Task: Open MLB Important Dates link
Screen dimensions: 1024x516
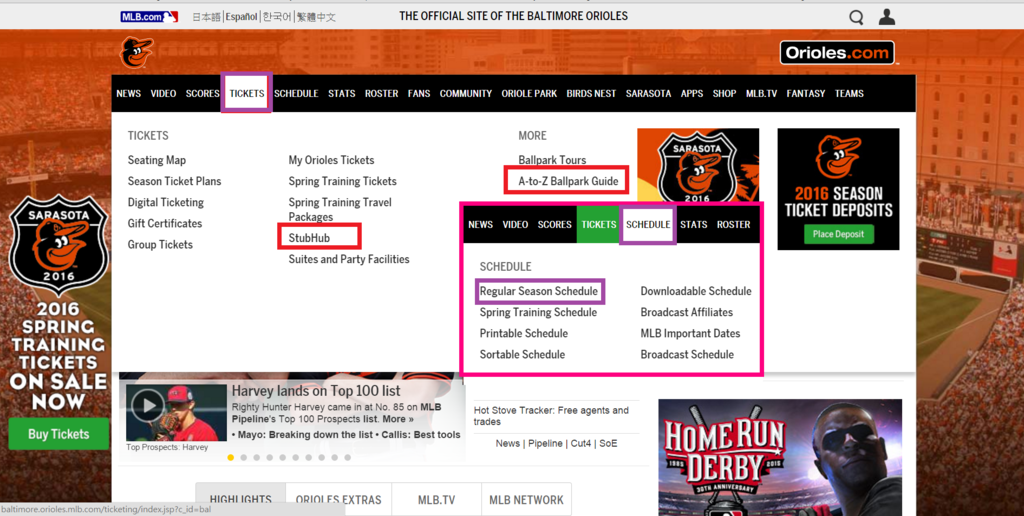Action: click(x=690, y=333)
